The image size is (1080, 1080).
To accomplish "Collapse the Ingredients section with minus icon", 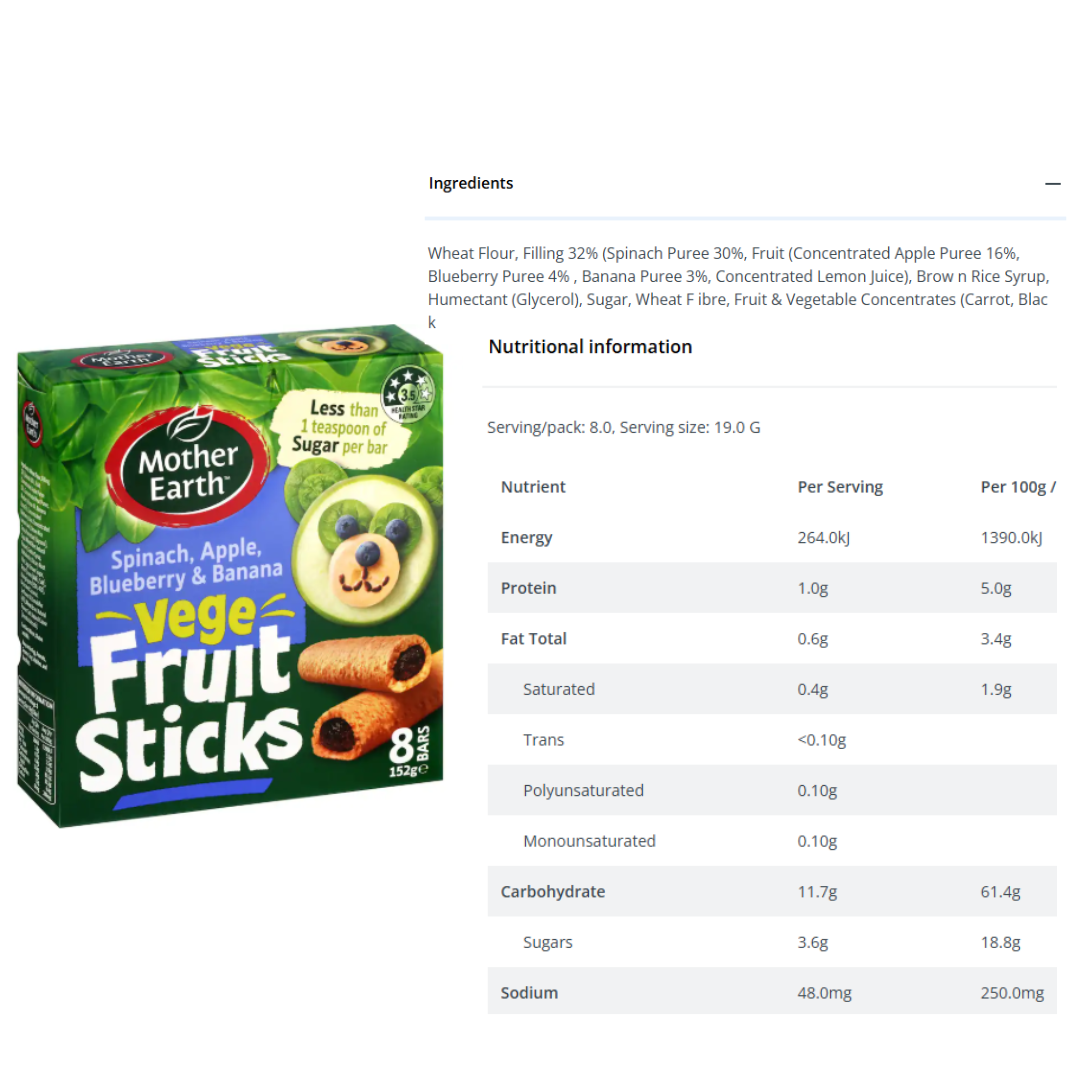I will pos(1052,184).
